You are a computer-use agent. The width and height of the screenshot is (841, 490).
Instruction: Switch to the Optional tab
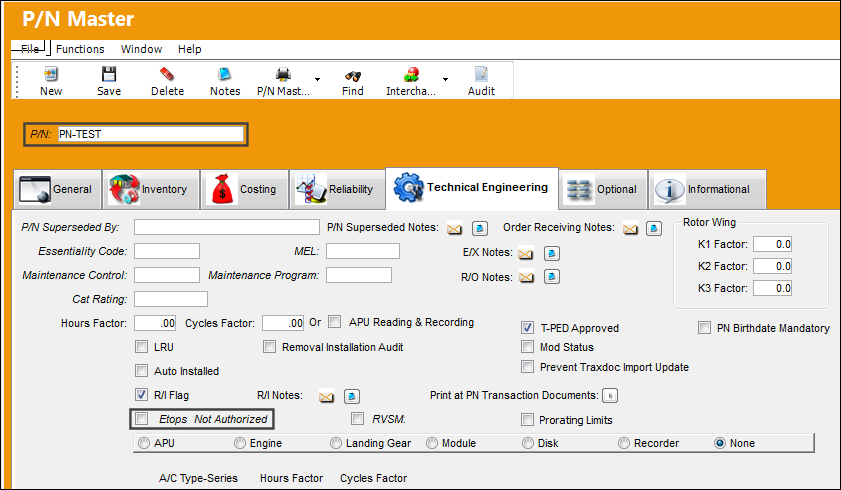pyautogui.click(x=603, y=189)
